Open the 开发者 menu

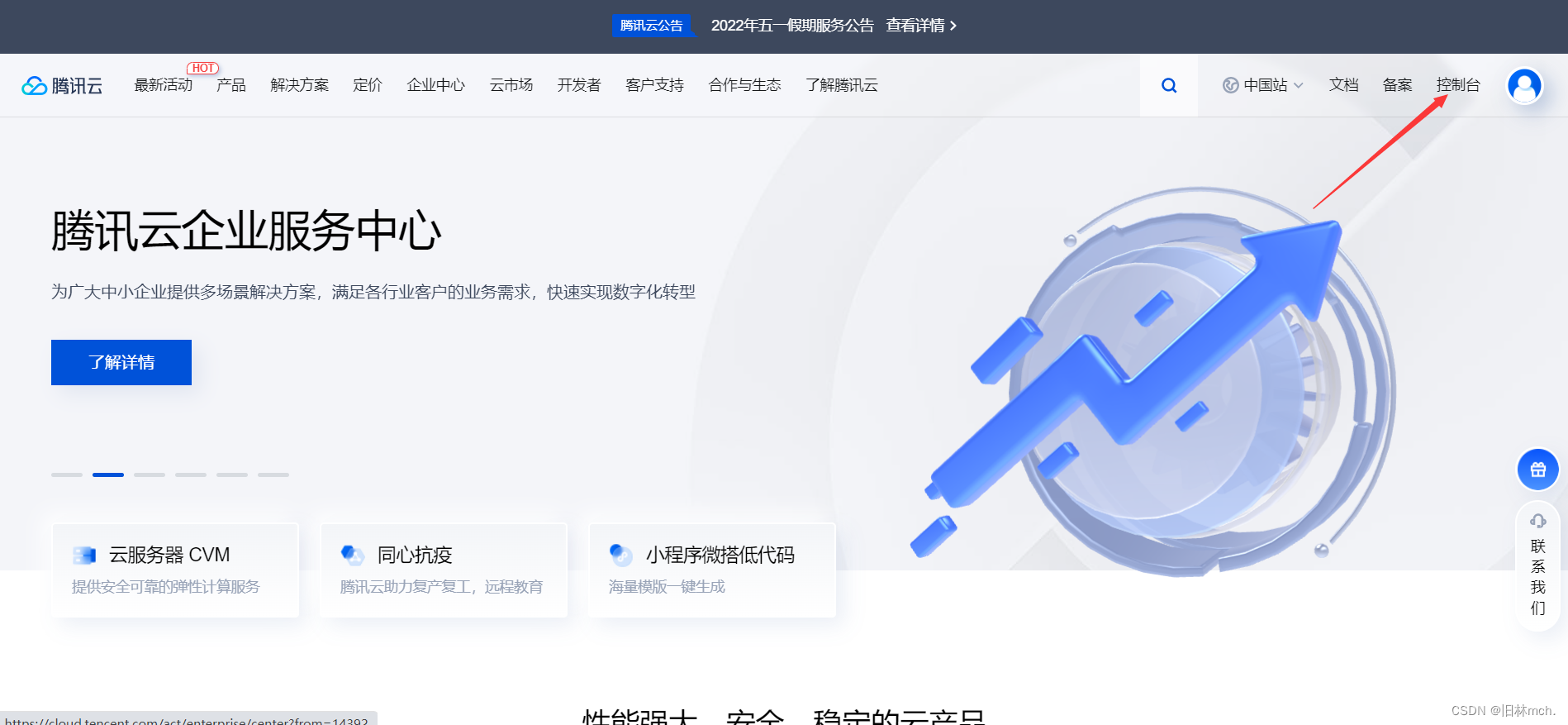coord(579,85)
